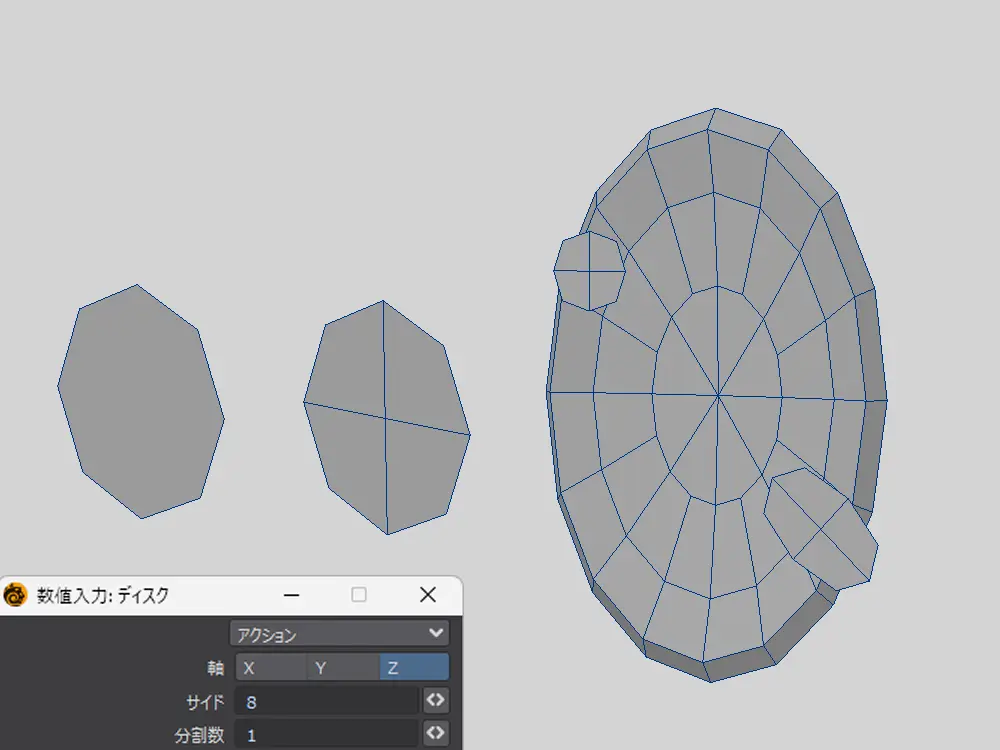This screenshot has height=750, width=1000.
Task: Select the Z axis button
Action: [x=413, y=667]
